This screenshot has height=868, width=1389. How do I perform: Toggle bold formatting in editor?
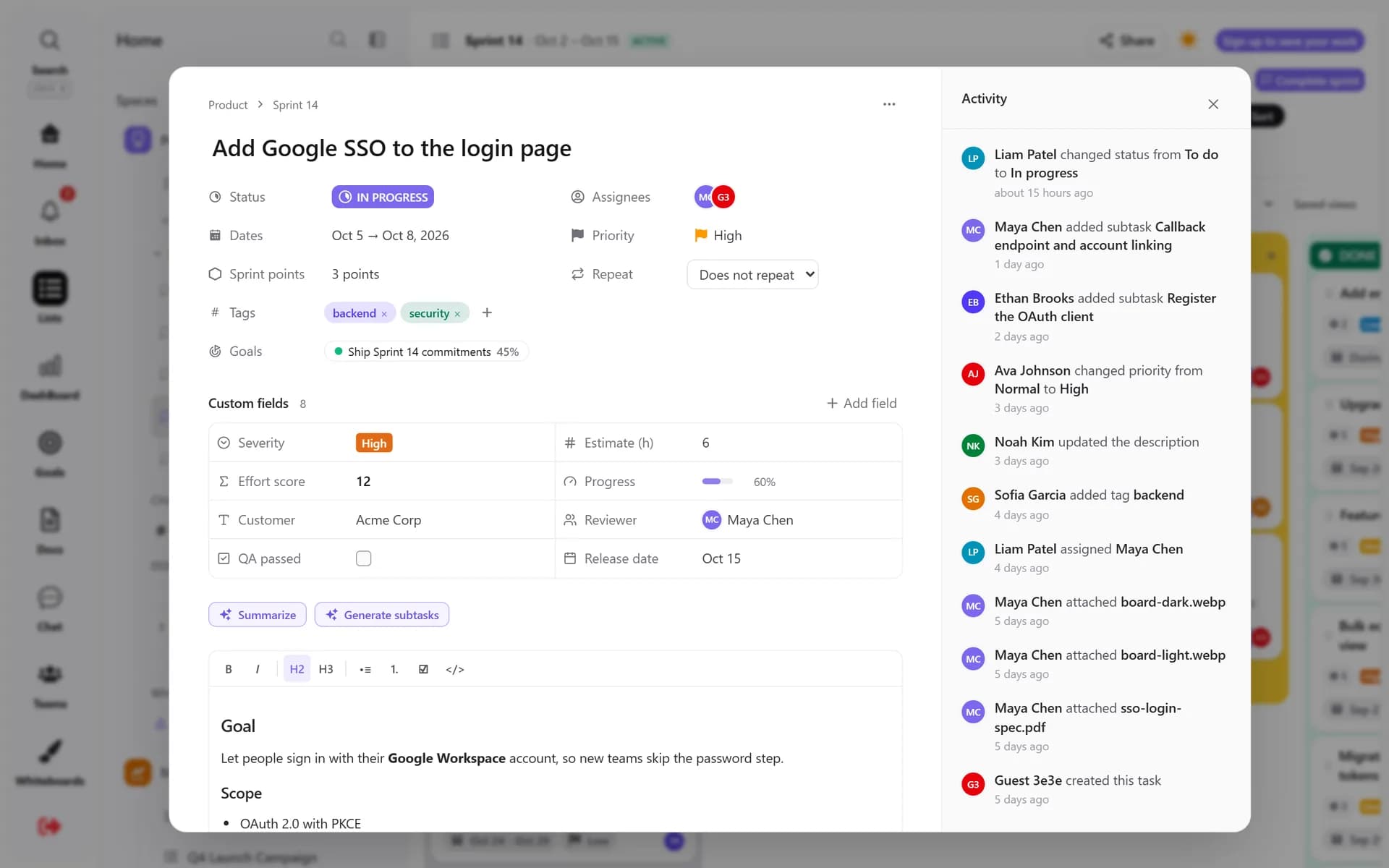point(229,669)
